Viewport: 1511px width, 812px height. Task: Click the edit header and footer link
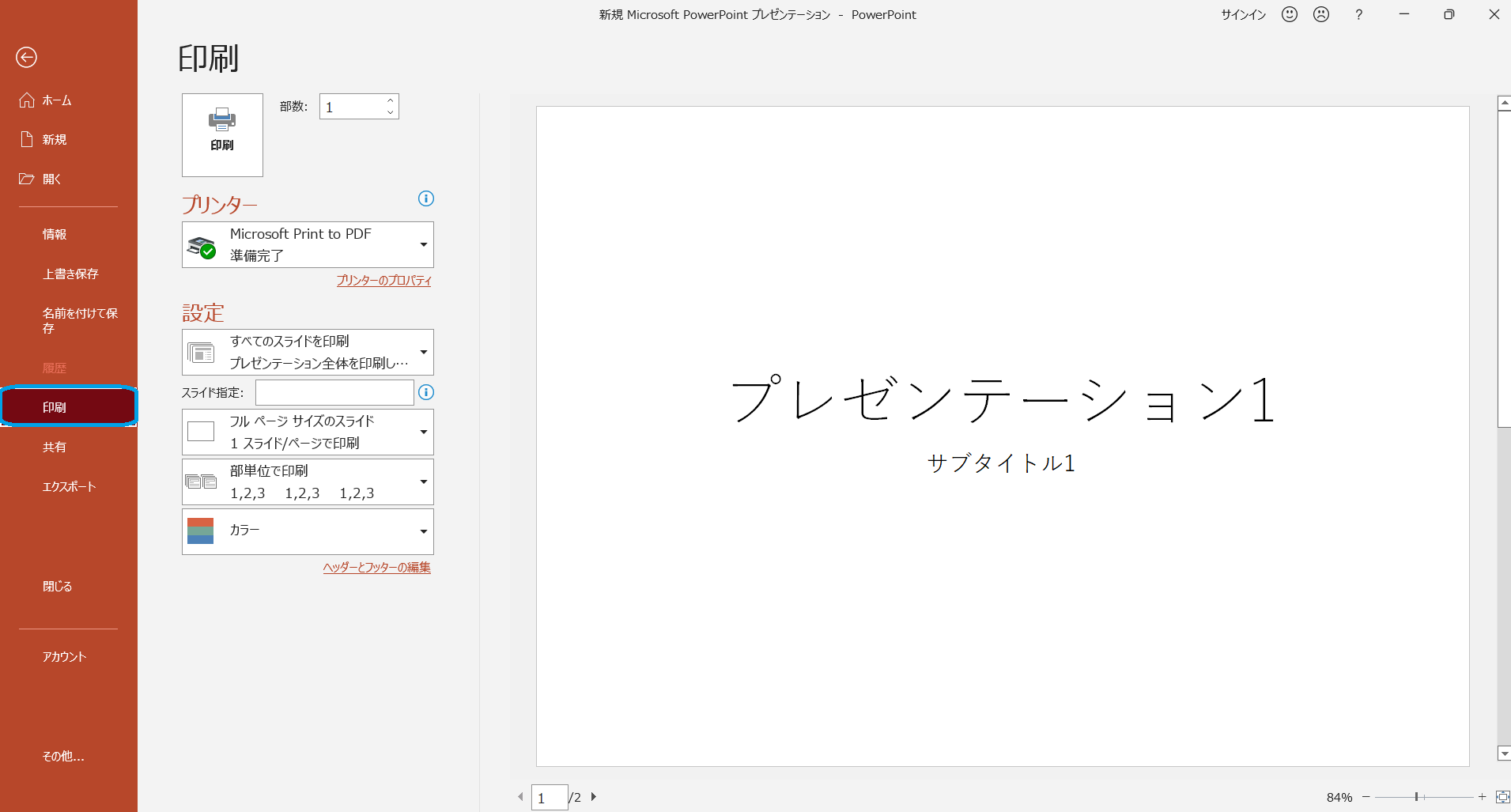[376, 568]
